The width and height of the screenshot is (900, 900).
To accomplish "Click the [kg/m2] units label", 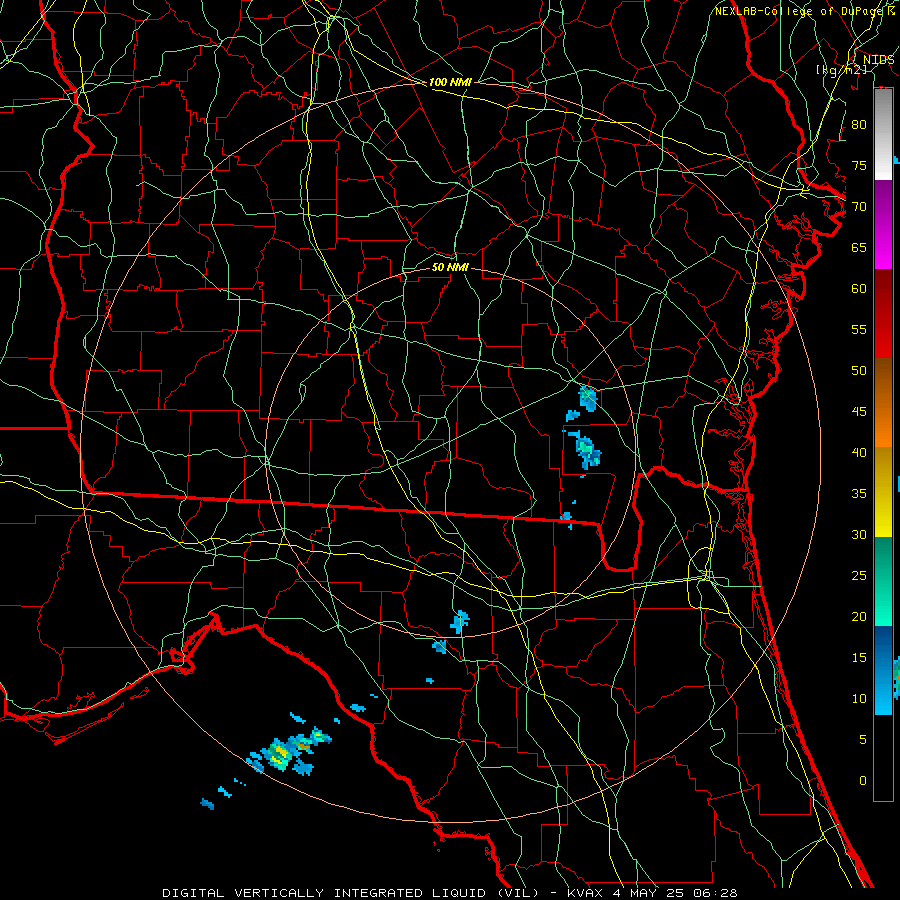I will coord(841,69).
